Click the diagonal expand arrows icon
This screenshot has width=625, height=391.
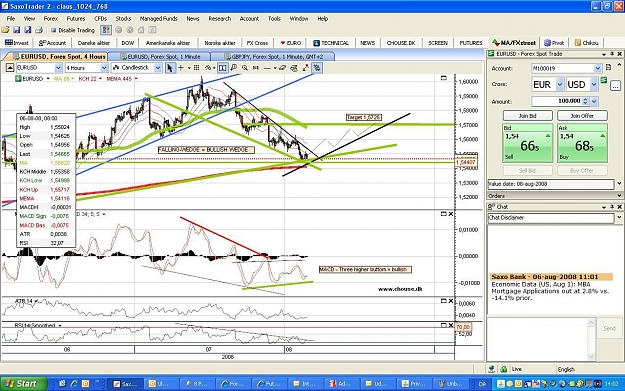(305, 68)
